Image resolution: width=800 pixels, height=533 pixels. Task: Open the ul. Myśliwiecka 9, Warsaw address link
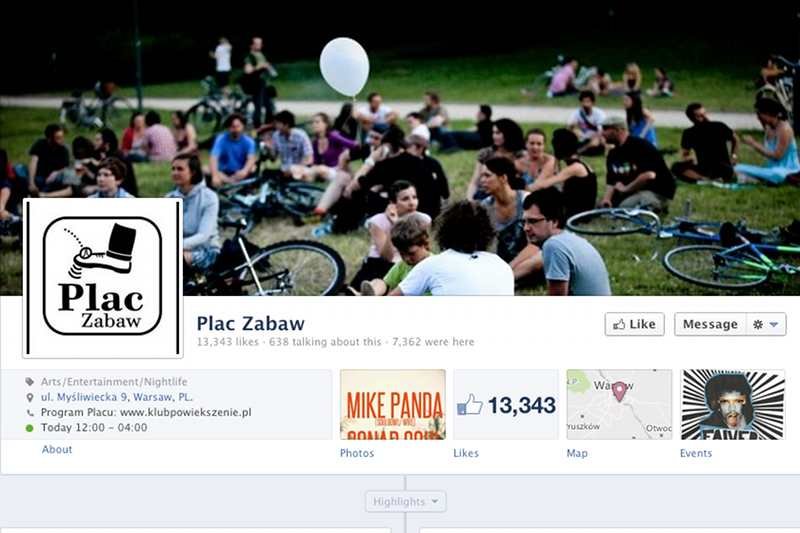(117, 397)
